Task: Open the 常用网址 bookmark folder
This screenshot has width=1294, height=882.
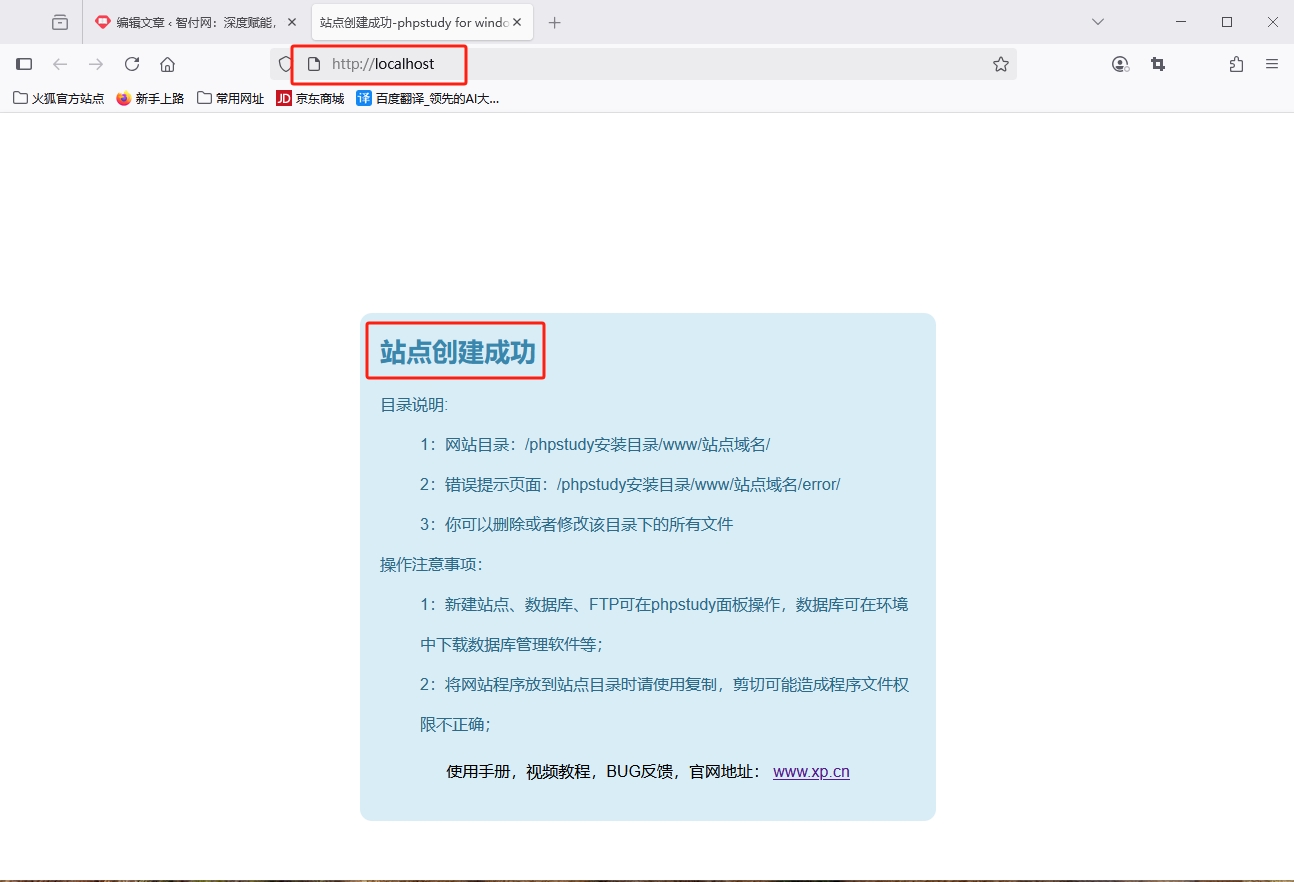Action: [x=231, y=98]
